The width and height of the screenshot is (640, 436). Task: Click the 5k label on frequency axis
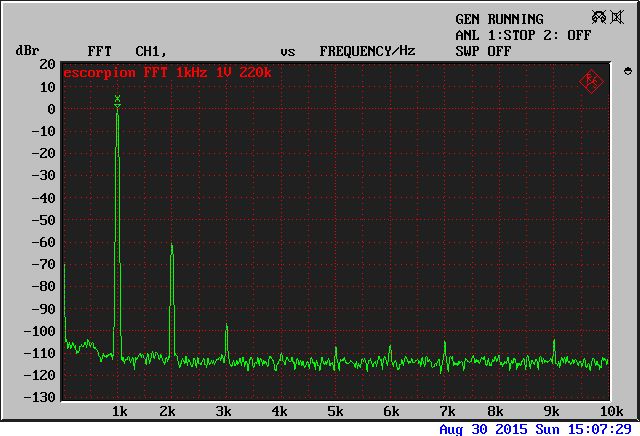pos(333,411)
